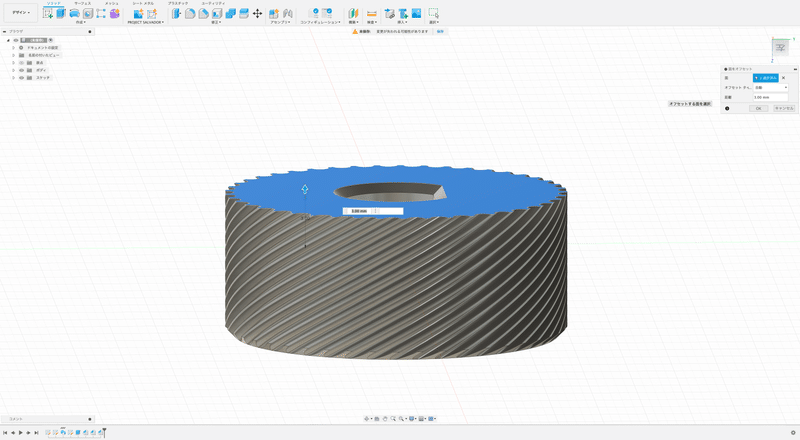800x440 pixels.
Task: Switch to the Solid tab
Action: click(54, 3)
